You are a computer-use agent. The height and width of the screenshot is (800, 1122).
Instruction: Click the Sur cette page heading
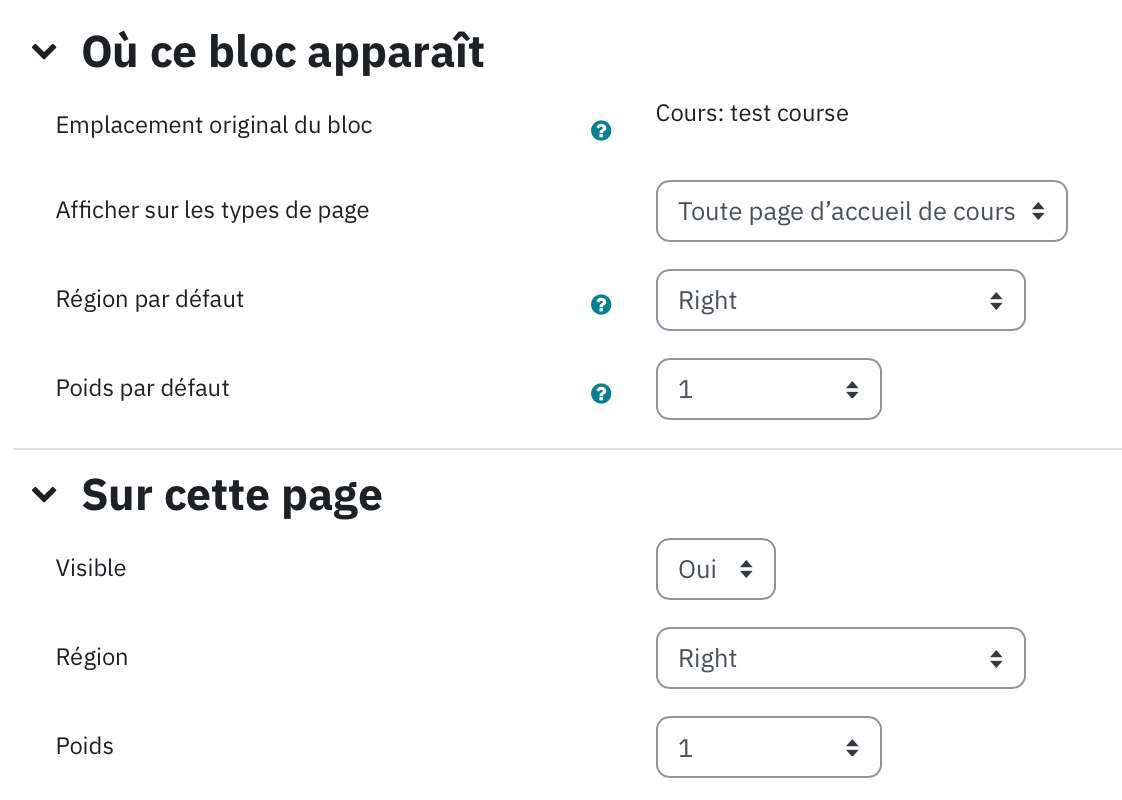coord(232,495)
